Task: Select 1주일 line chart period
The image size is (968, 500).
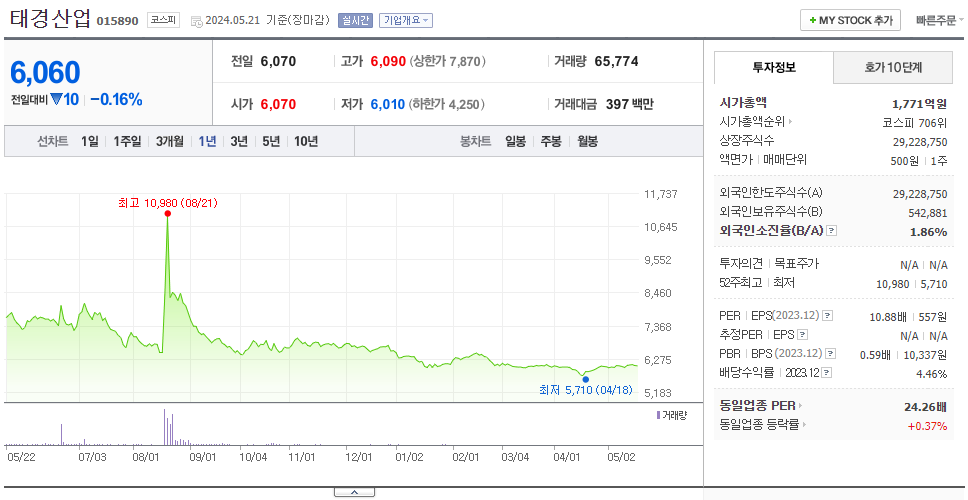Action: pyautogui.click(x=127, y=141)
